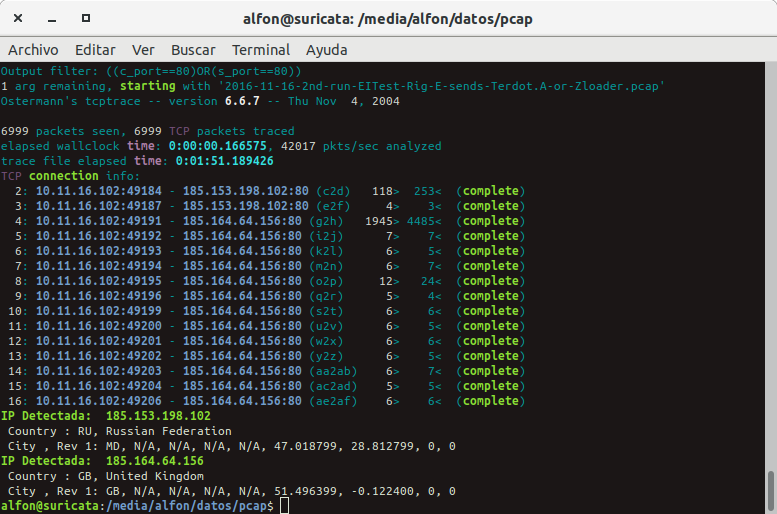Open the Archivo menu

(x=33, y=50)
